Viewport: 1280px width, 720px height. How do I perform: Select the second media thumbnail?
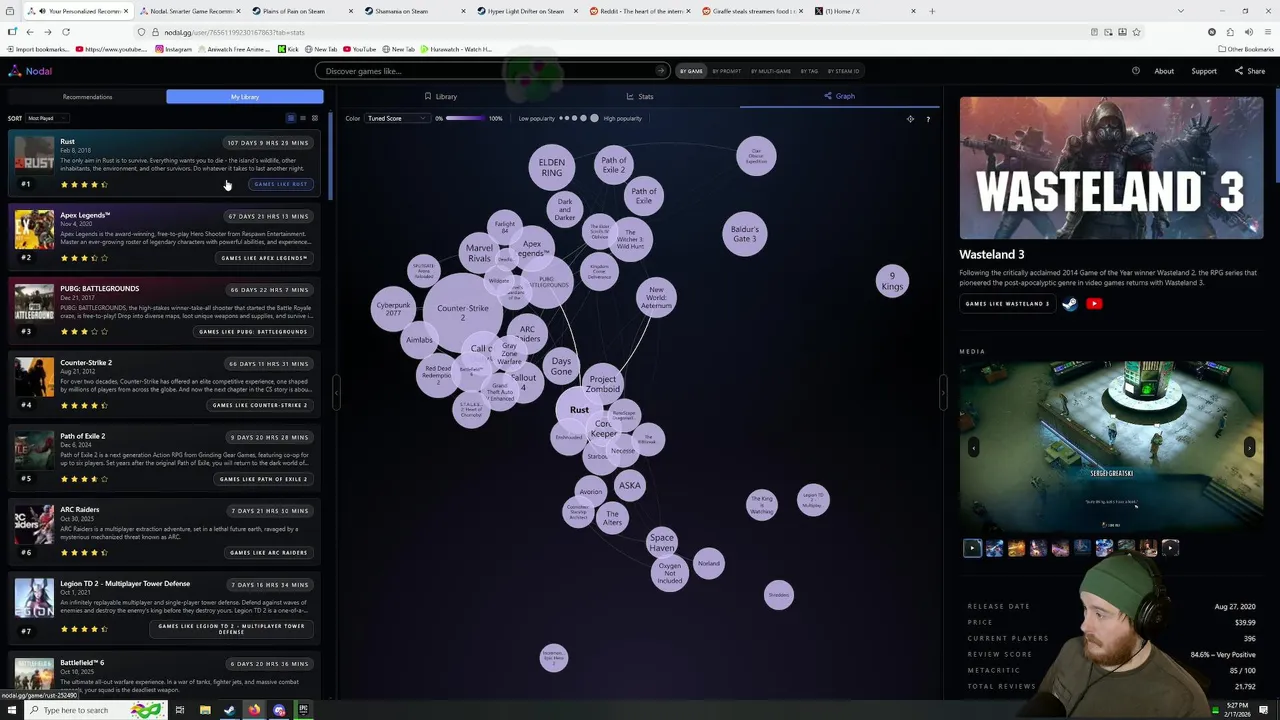point(994,547)
